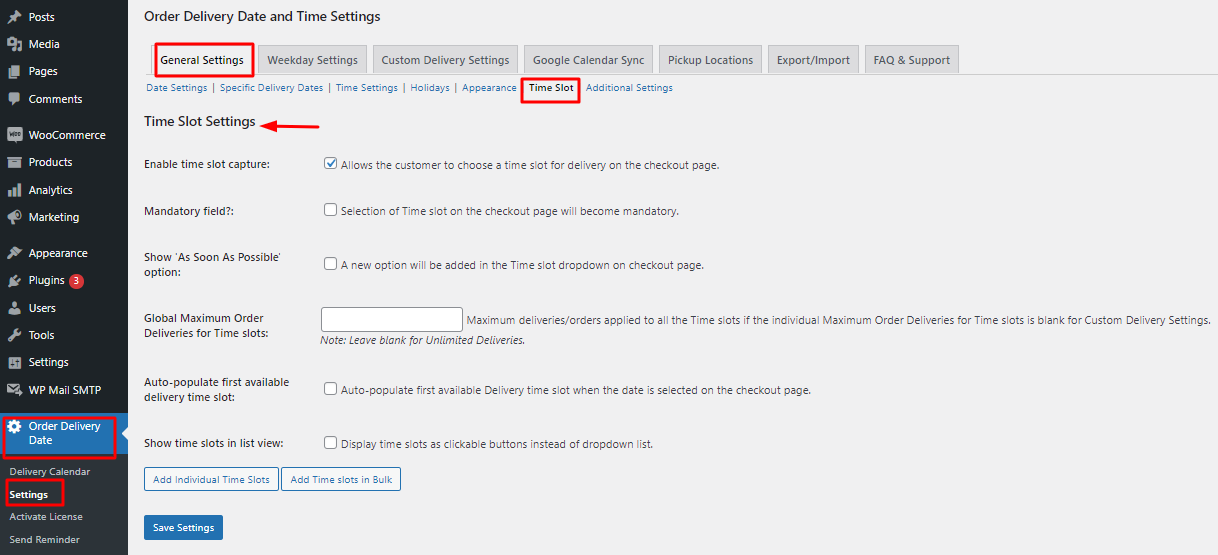The width and height of the screenshot is (1218, 555).
Task: Click the Save Settings button
Action: (183, 527)
